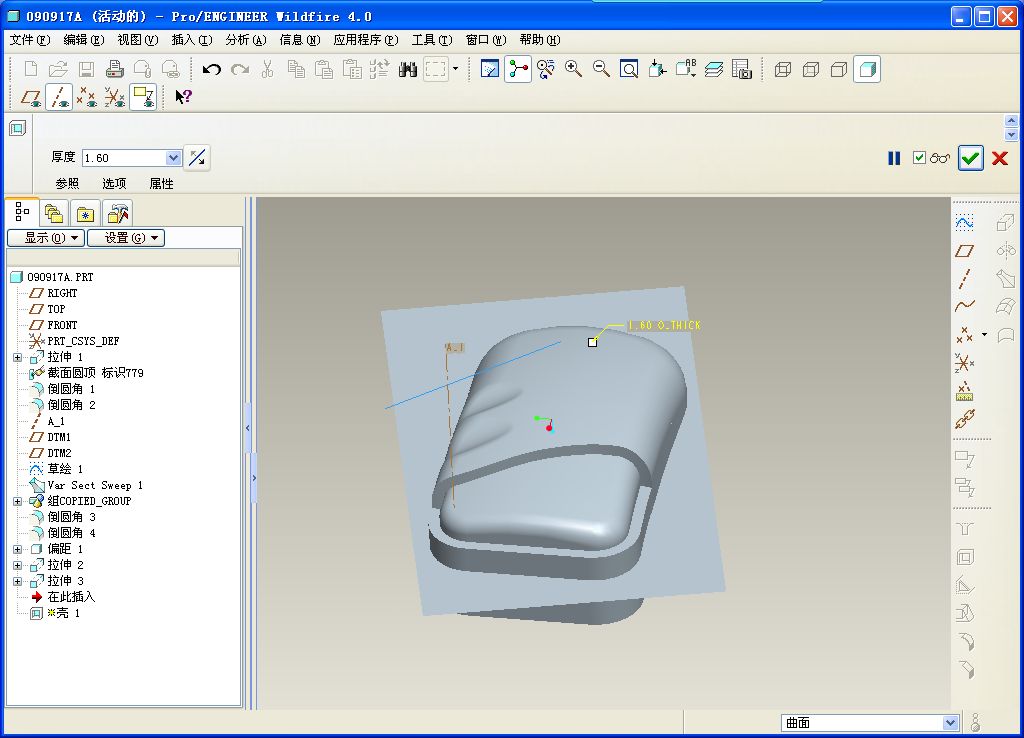
Task: Click the Repaint screen icon
Action: pos(489,69)
